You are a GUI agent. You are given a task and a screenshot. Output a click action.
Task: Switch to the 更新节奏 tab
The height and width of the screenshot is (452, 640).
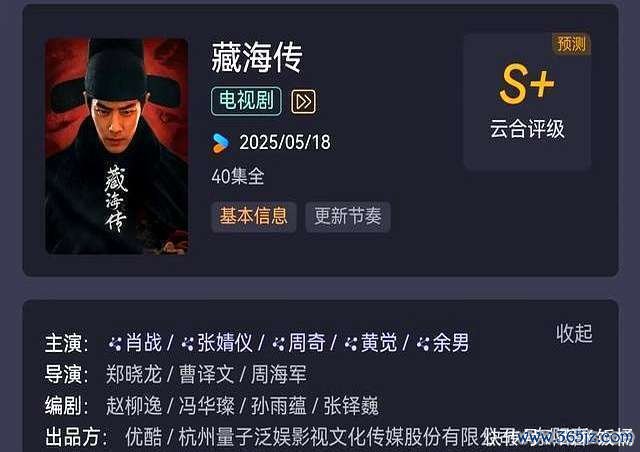point(348,216)
